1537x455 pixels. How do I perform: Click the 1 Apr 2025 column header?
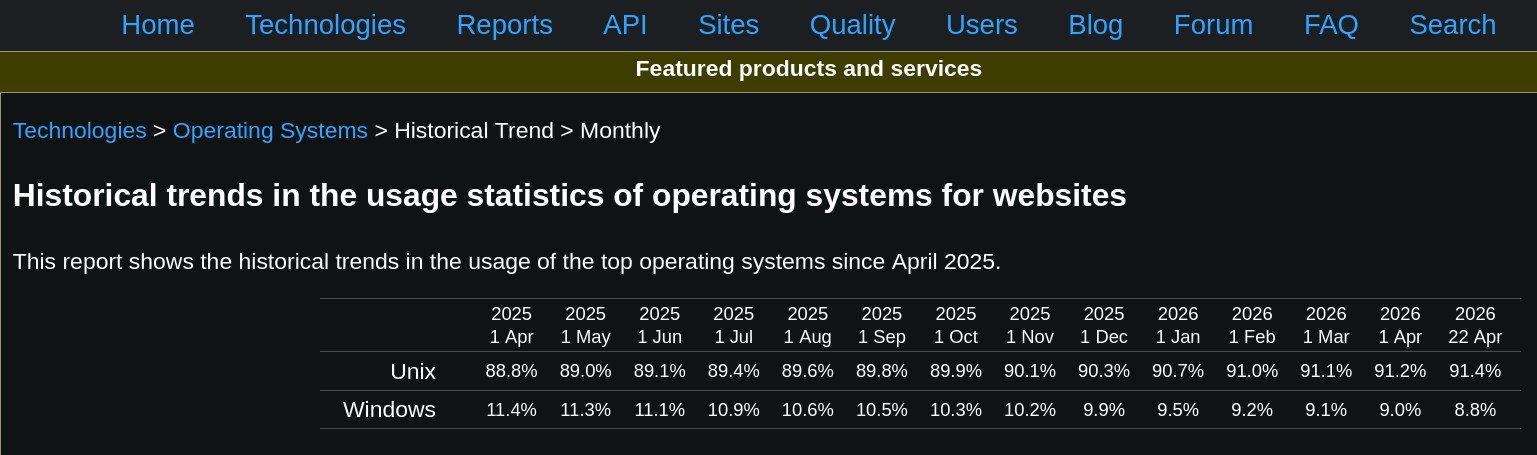point(511,325)
